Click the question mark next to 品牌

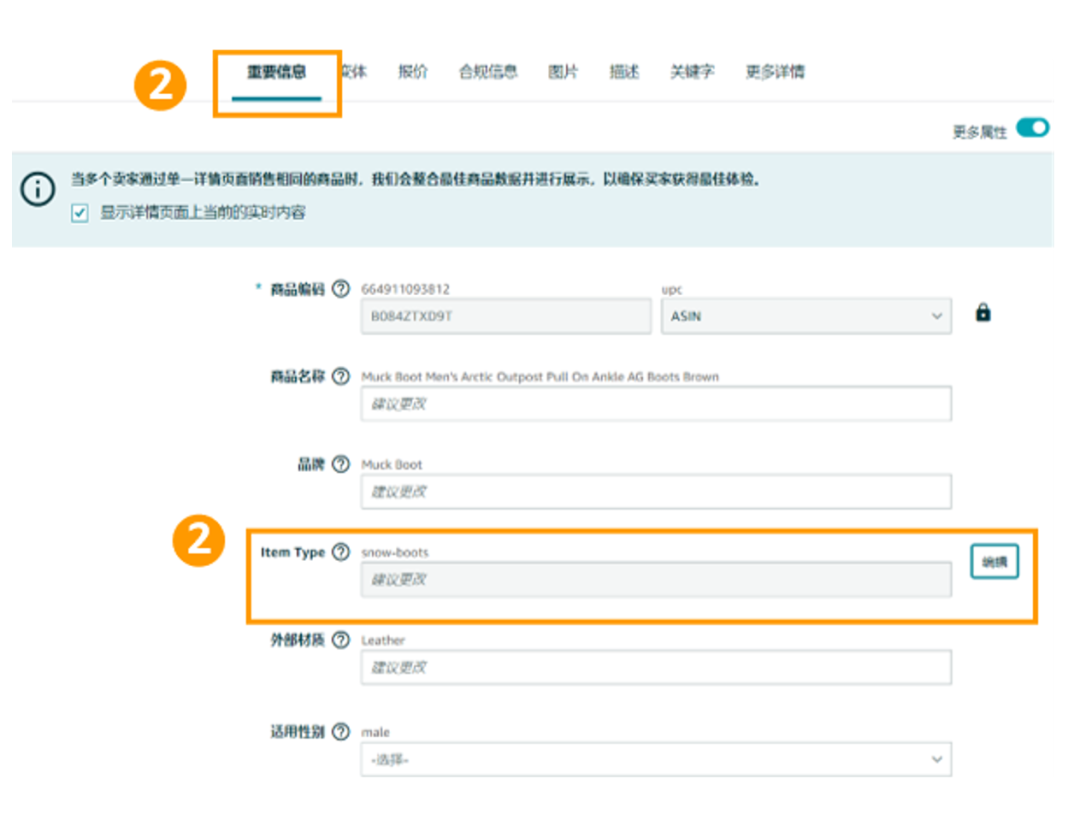[x=340, y=465]
